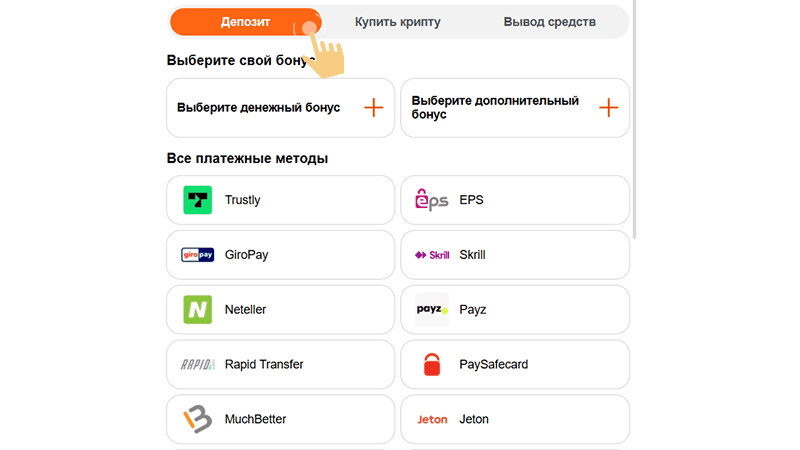The image size is (800, 450).
Task: Click the vertical scrollbar on the right
Action: click(634, 119)
